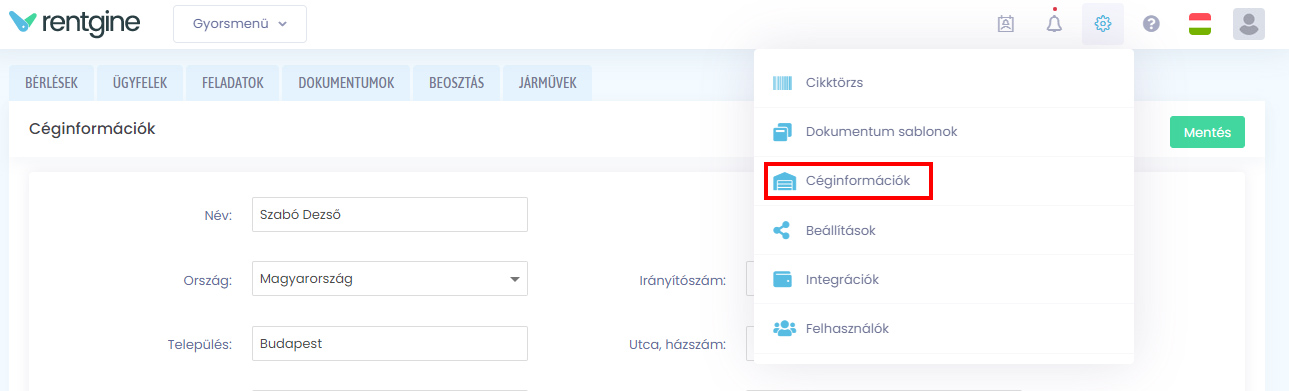Focus the Település input field

click(390, 343)
